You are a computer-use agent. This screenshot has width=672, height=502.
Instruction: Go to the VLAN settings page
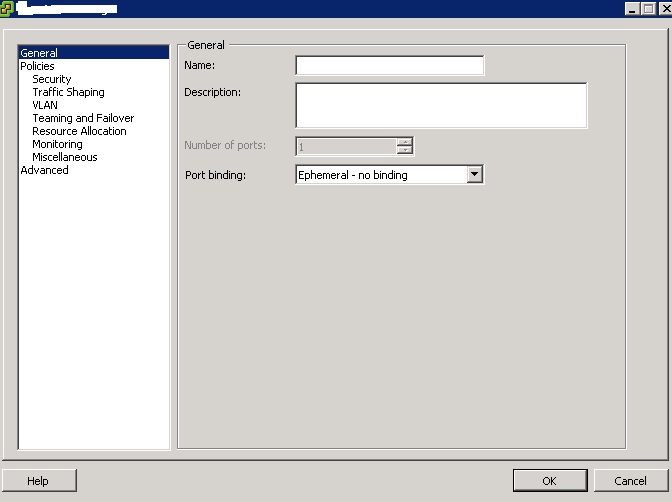click(x=45, y=105)
